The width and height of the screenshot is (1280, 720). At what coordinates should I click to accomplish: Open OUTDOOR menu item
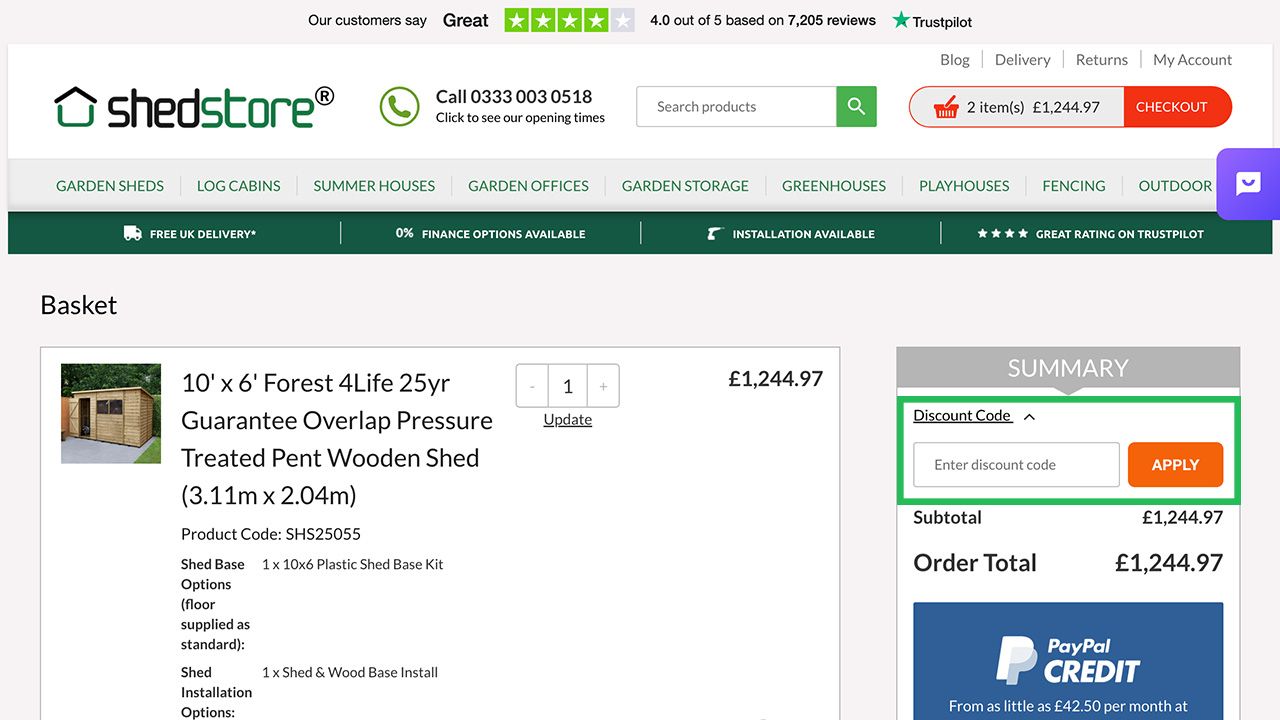tap(1175, 186)
